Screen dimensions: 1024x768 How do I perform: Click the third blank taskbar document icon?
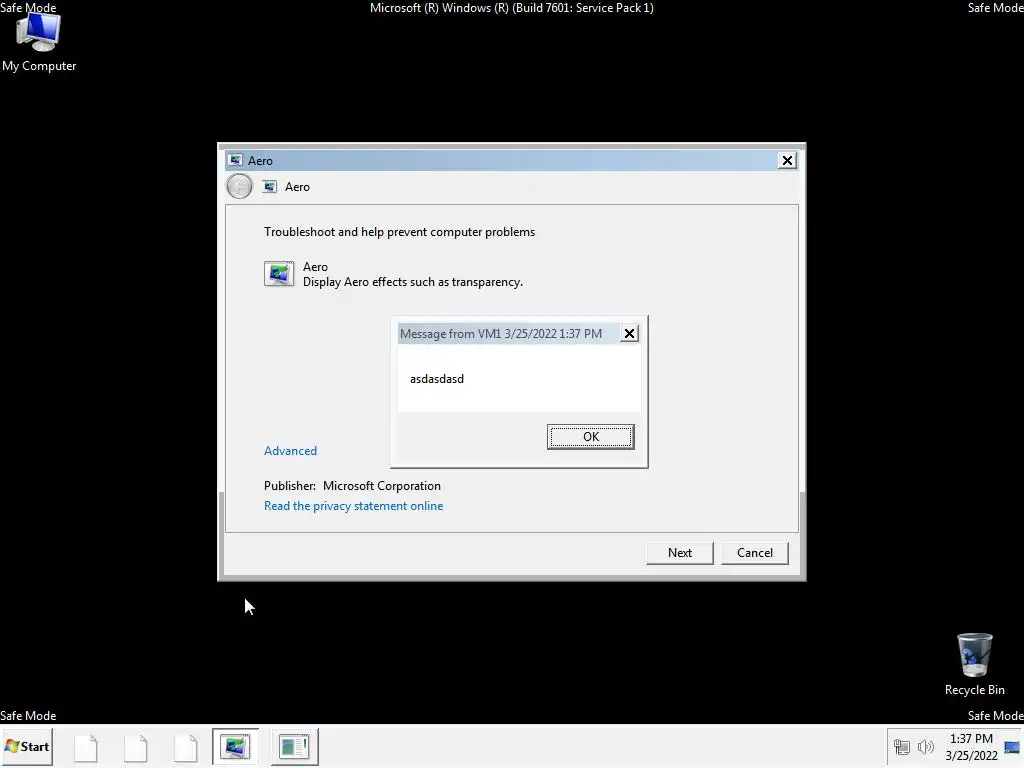click(186, 747)
